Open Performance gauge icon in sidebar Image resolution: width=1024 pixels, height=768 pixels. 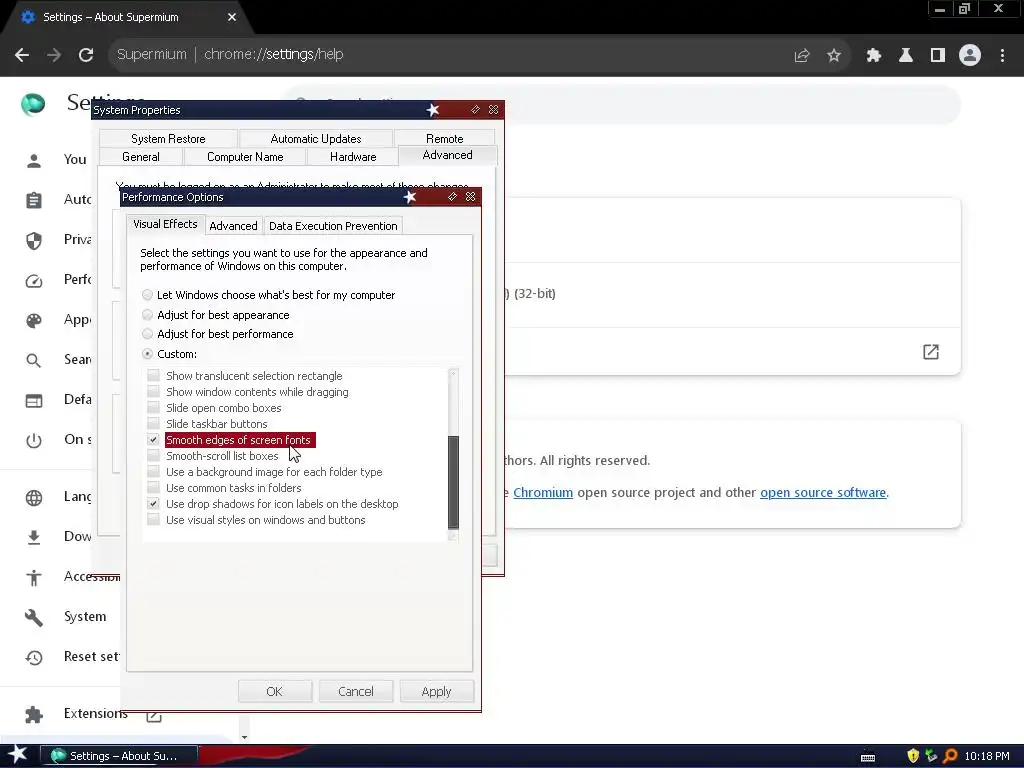34,281
